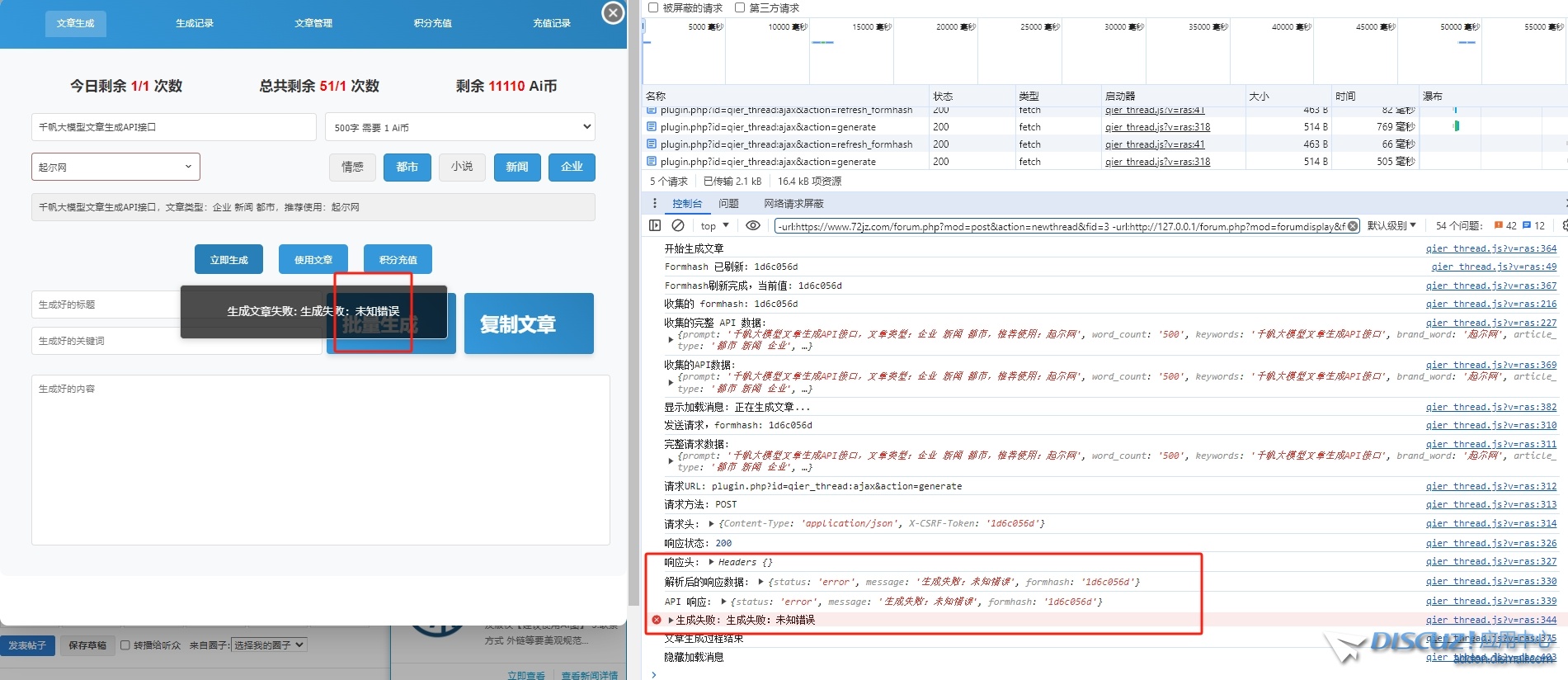Screen dimensions: 1568x680
Task: Toggle the console sidebar panel icon
Action: 655,225
